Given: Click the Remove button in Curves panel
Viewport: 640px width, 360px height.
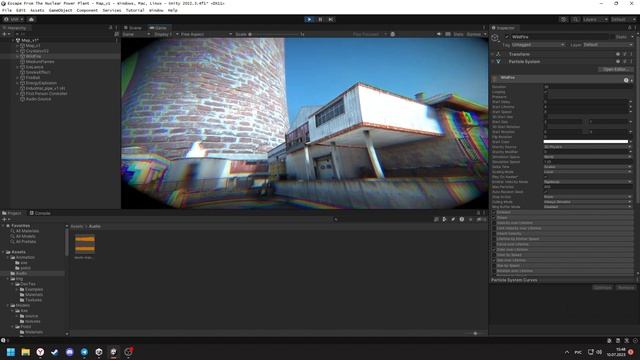Looking at the screenshot, I should click(626, 287).
